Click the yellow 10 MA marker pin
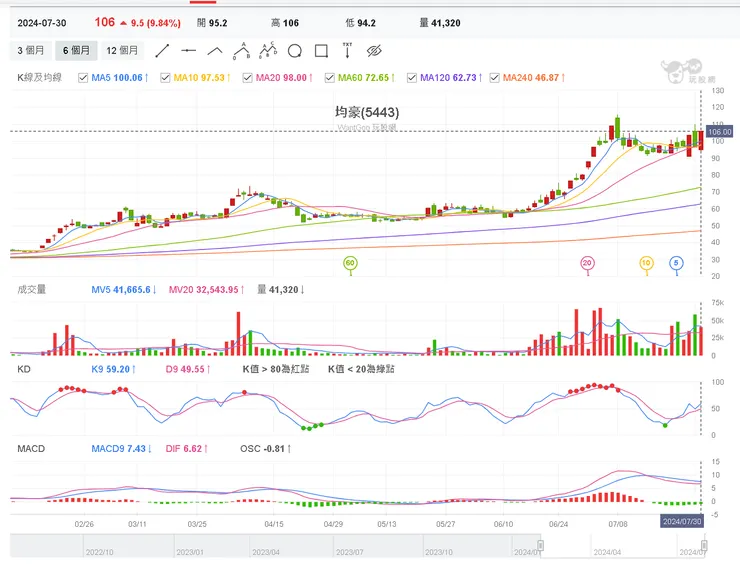This screenshot has height=569, width=740. [x=646, y=264]
